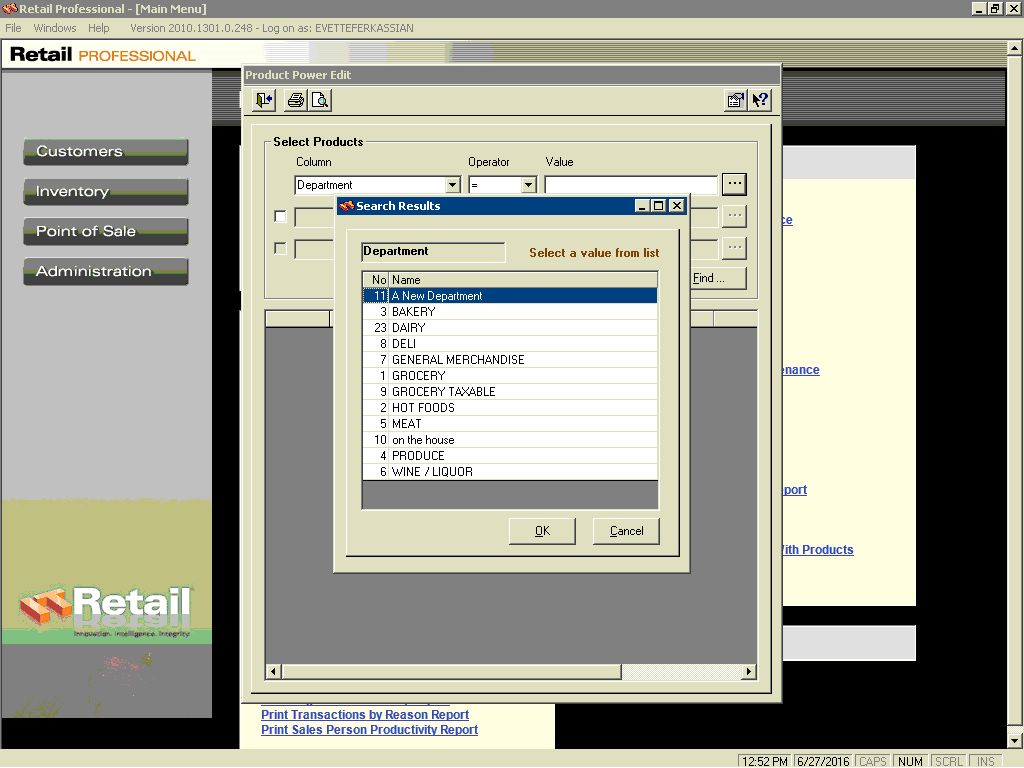The height and width of the screenshot is (768, 1024).
Task: Click ellipsis lookup button next to Value field
Action: coord(734,184)
